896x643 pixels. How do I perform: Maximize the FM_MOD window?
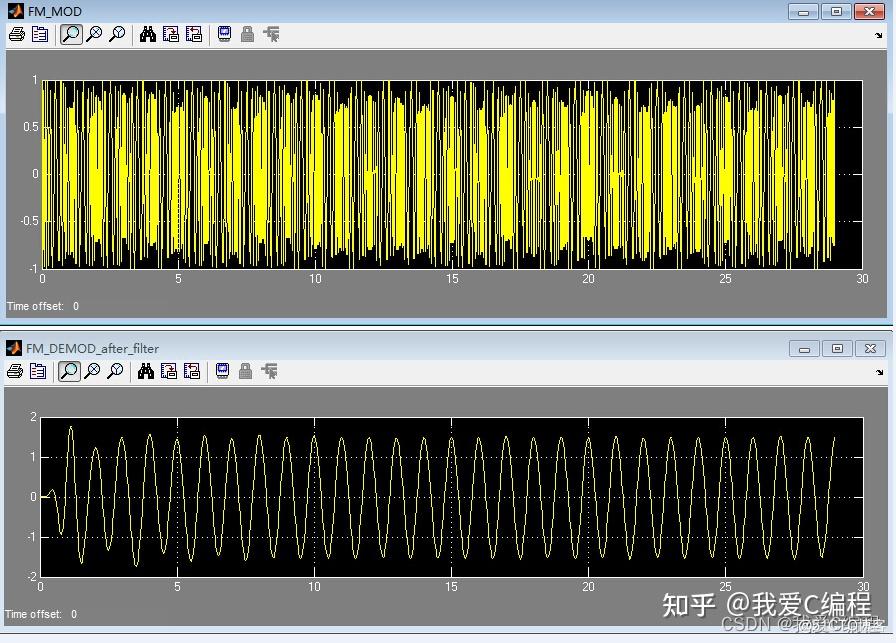click(836, 12)
